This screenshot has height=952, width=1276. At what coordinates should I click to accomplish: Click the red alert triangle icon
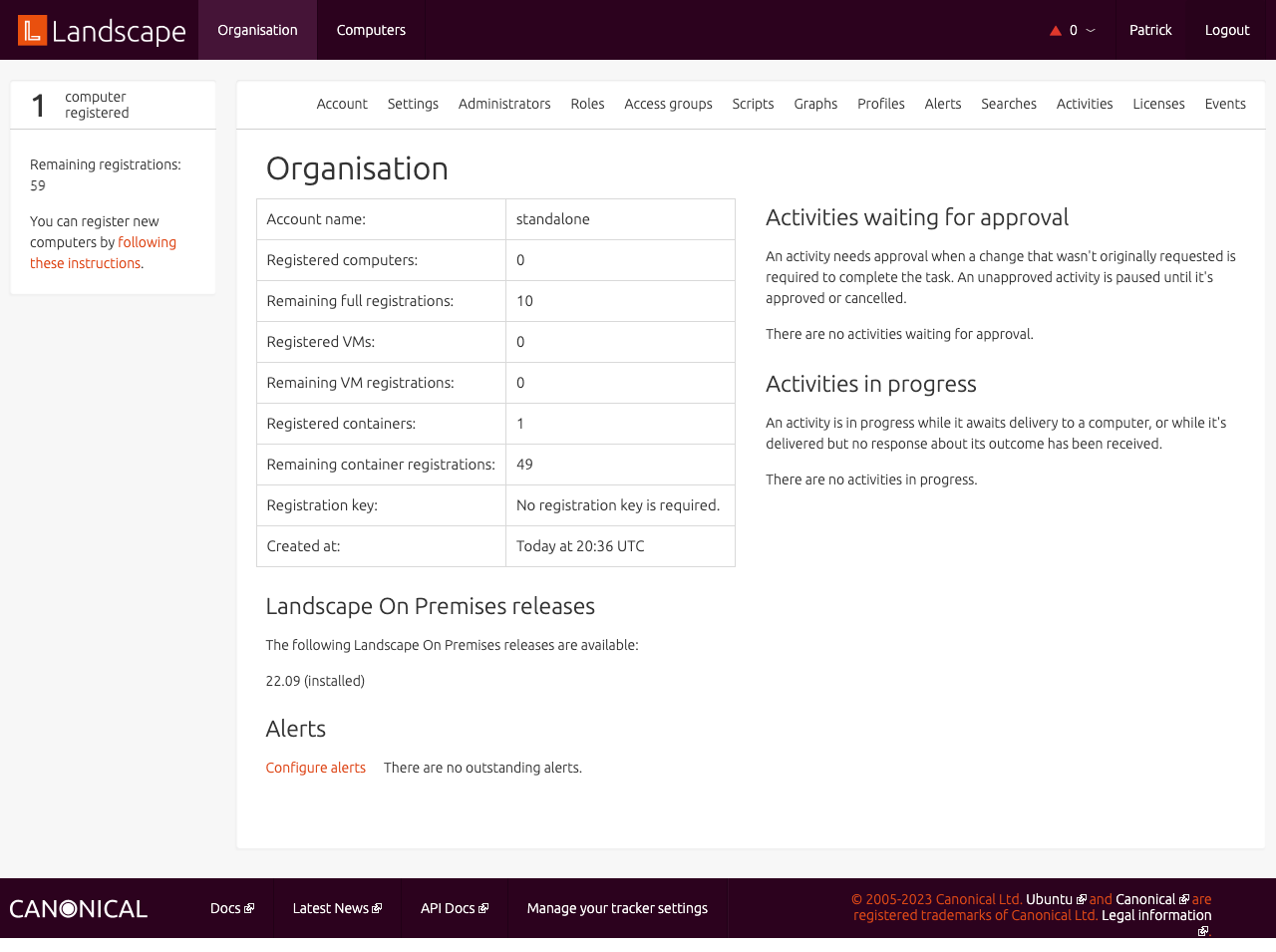click(1056, 31)
